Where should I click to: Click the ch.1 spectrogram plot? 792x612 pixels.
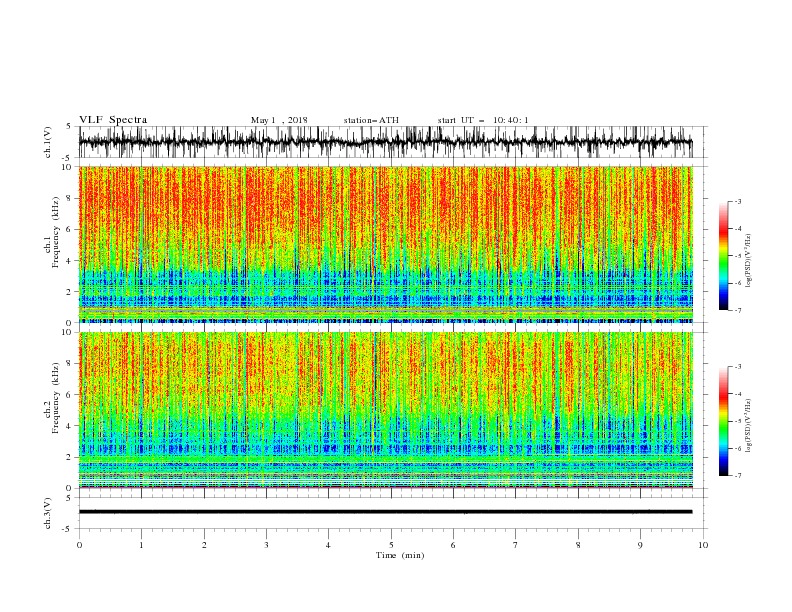385,244
